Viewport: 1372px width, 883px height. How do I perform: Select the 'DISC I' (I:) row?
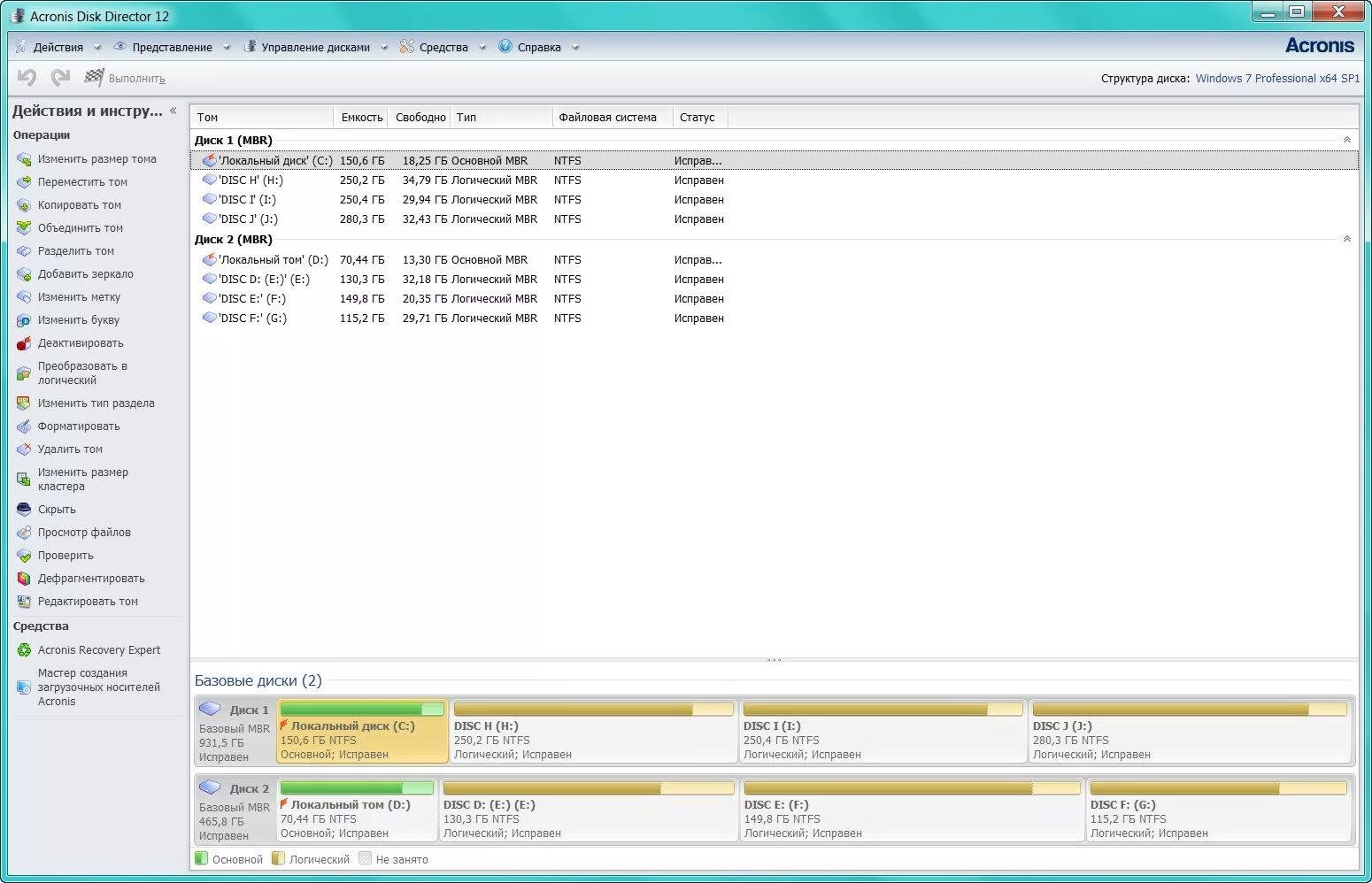pos(775,200)
